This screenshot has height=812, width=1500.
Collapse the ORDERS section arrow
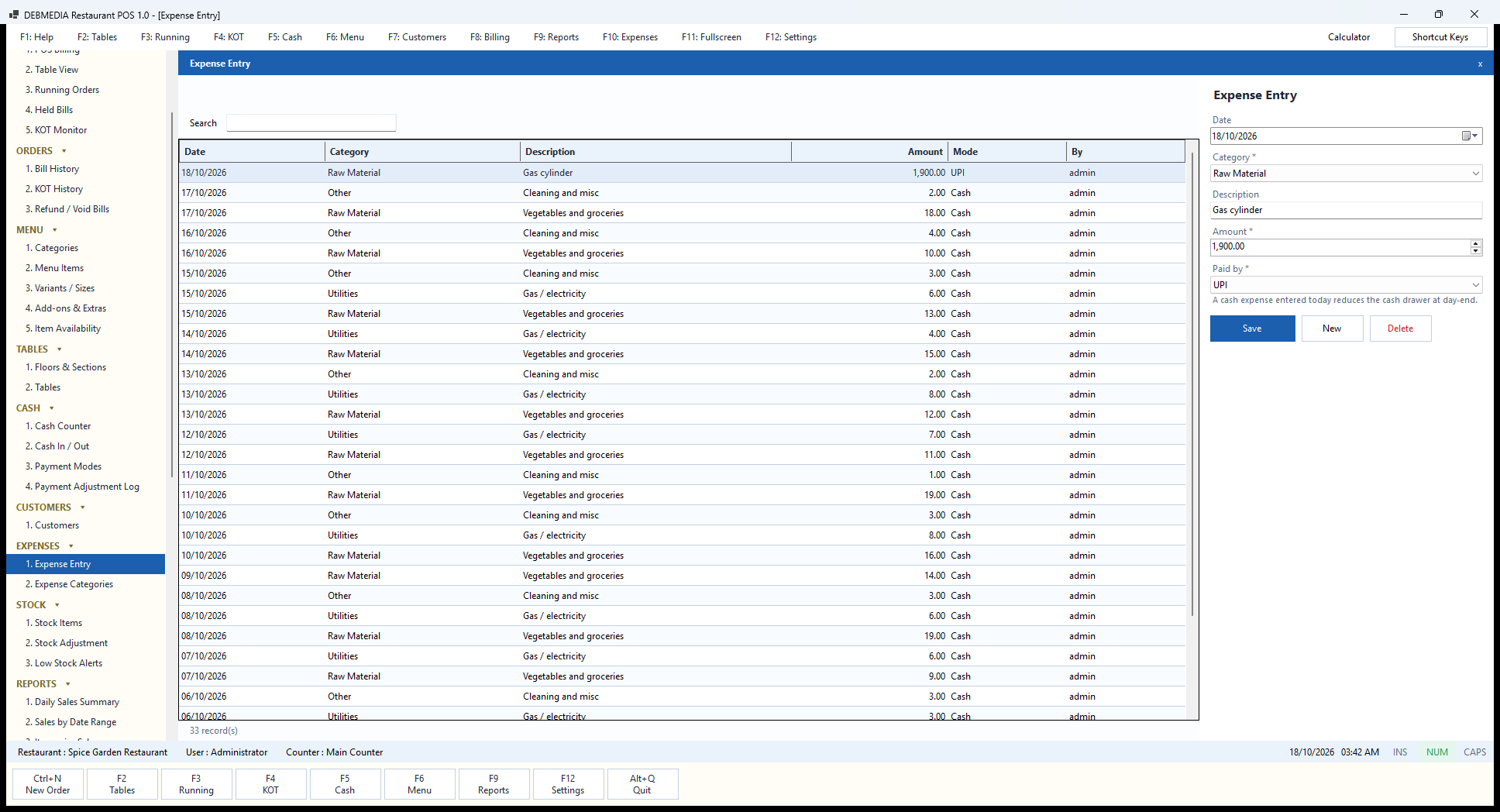64,151
